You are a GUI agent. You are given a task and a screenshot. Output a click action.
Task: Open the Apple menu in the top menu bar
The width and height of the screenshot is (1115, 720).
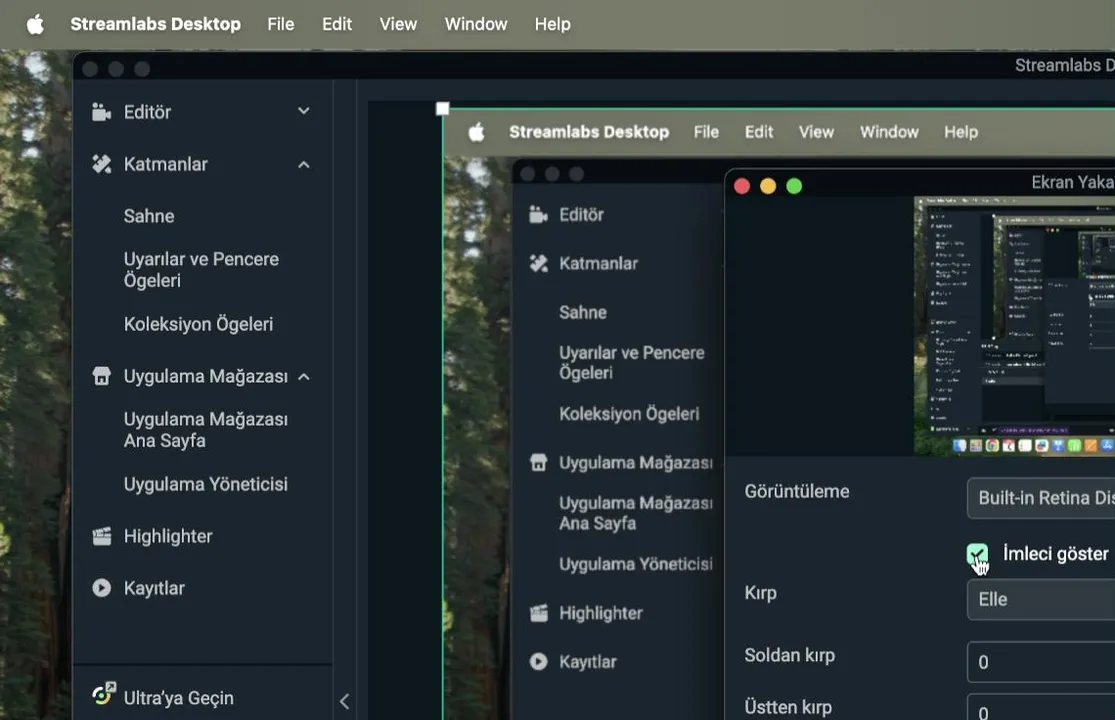pos(35,24)
